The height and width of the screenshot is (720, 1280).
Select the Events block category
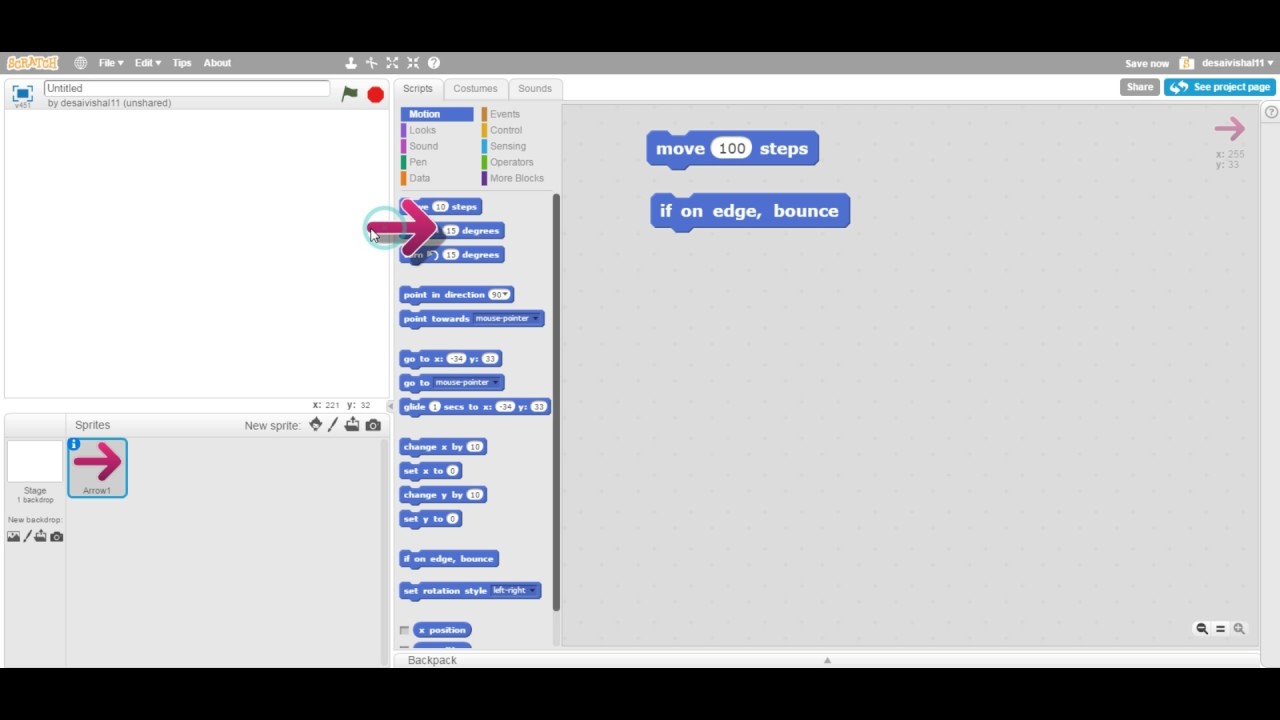(504, 114)
